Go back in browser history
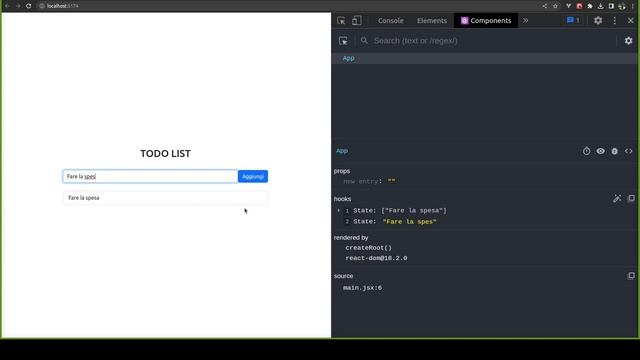The height and width of the screenshot is (360, 640). [7, 6]
